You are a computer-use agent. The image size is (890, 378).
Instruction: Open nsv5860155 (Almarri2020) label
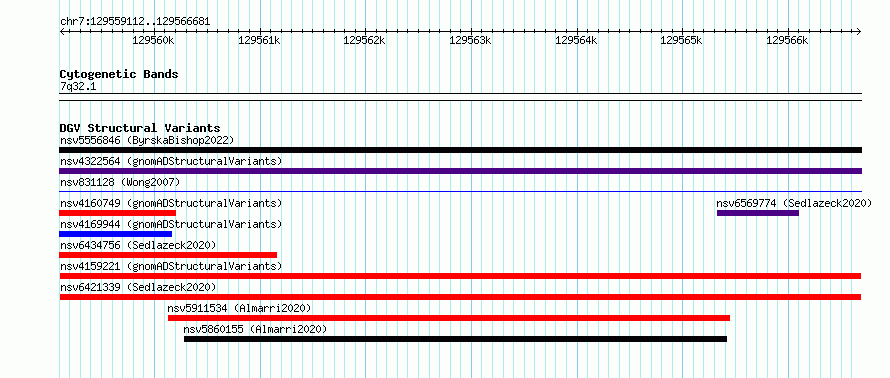255,329
